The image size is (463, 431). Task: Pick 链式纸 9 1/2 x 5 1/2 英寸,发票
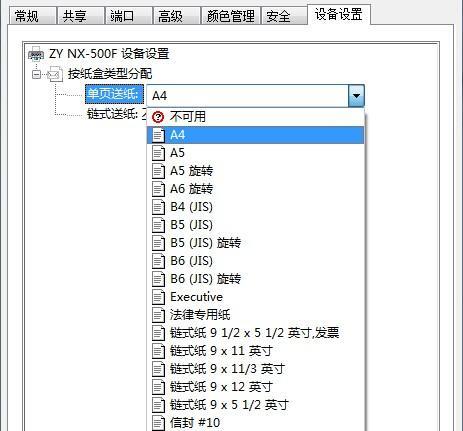[x=256, y=333]
